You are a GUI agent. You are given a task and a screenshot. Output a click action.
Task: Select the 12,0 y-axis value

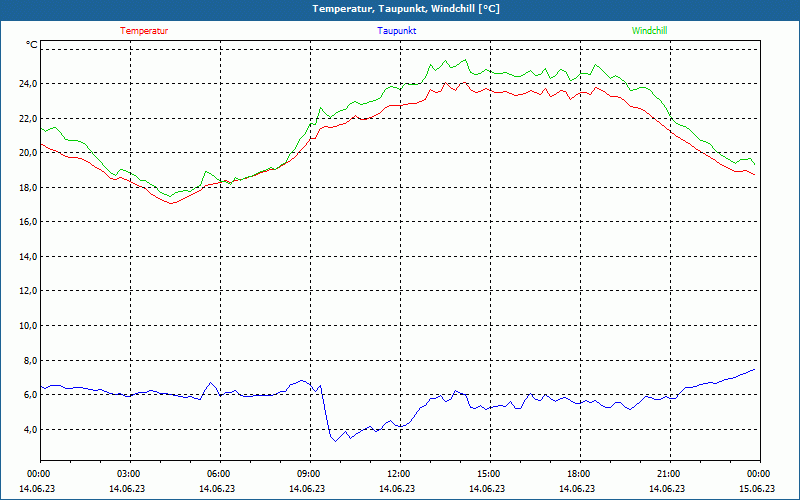pos(29,291)
